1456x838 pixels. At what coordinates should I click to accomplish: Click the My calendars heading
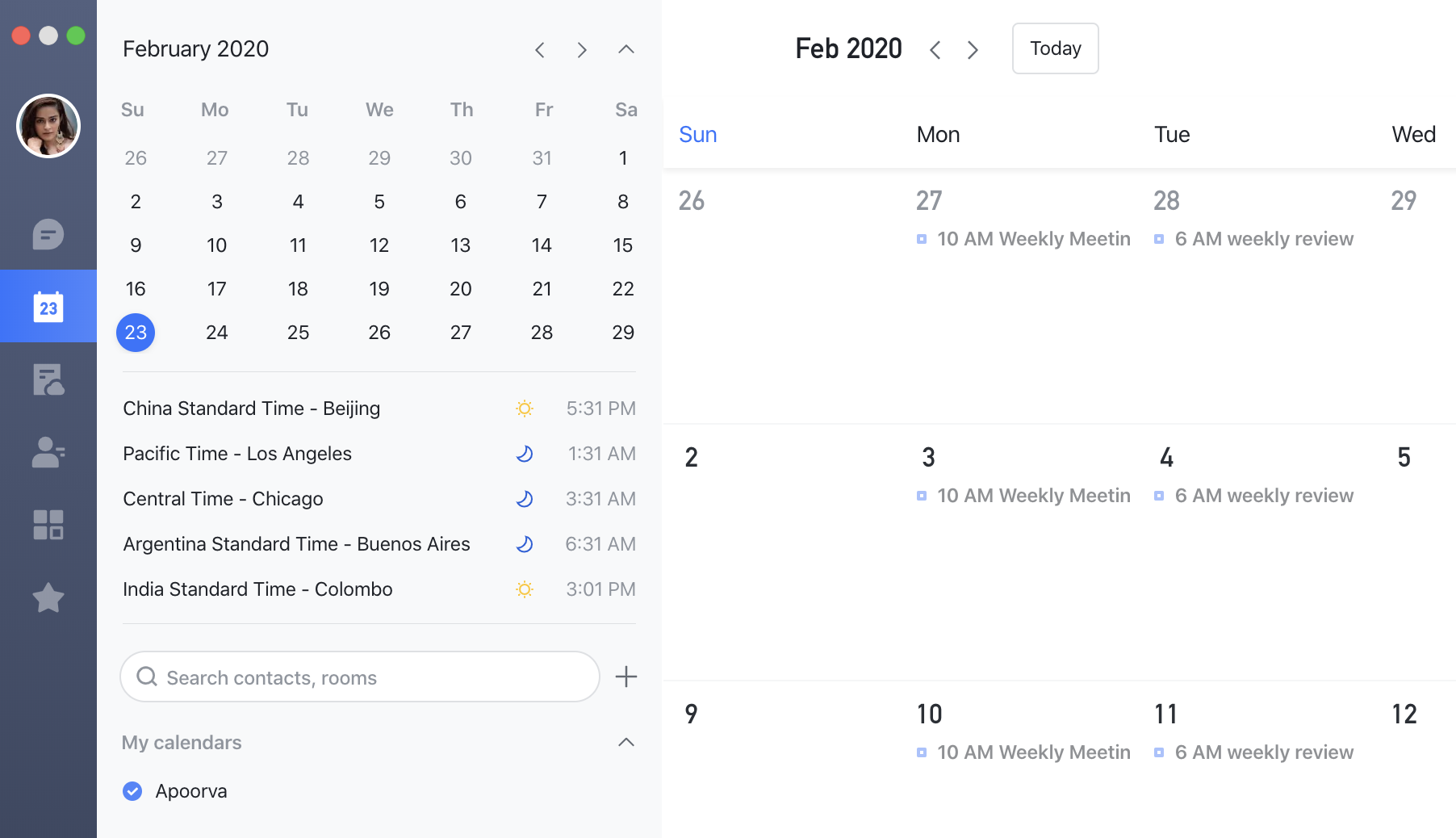pos(182,743)
